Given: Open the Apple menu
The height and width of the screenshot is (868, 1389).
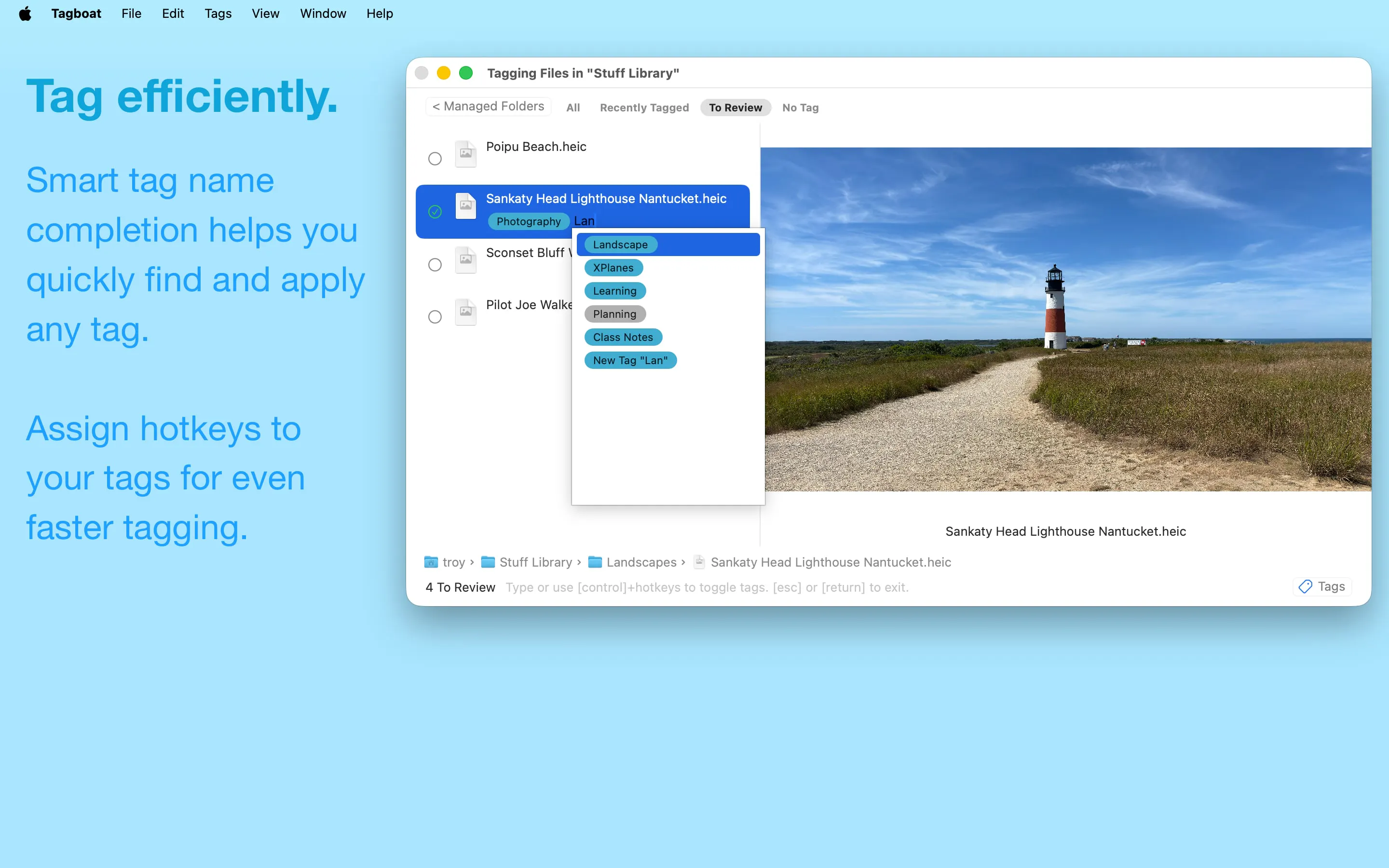Looking at the screenshot, I should 25,14.
